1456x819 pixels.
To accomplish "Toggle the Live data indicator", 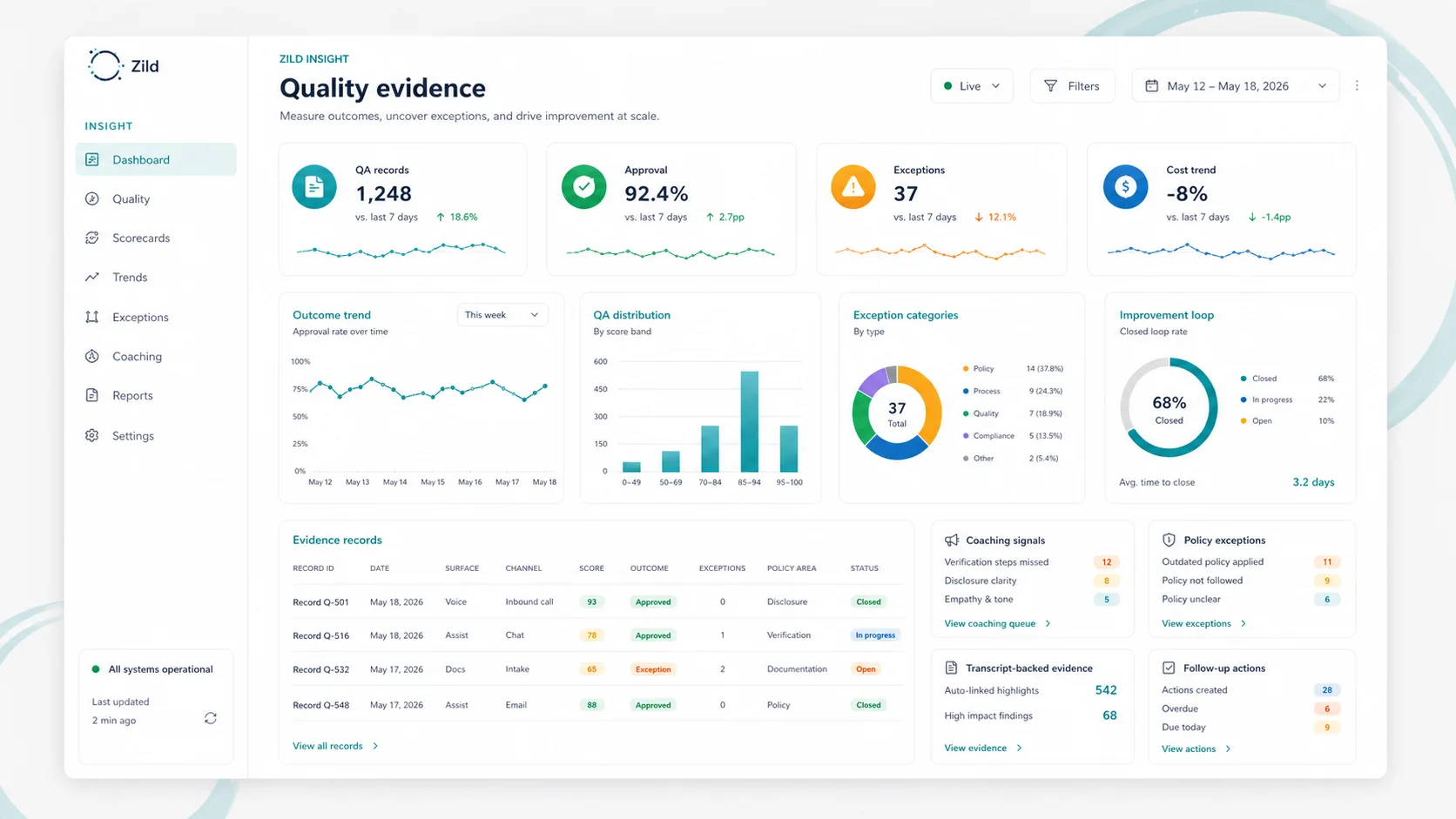I will (x=948, y=85).
